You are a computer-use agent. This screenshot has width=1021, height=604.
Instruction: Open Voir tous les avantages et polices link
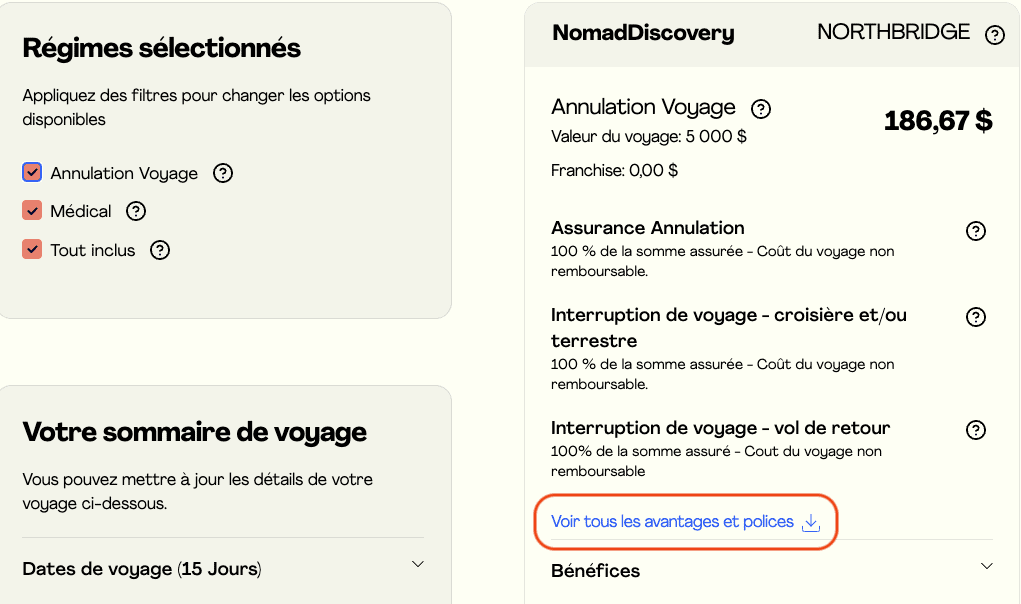tap(672, 522)
